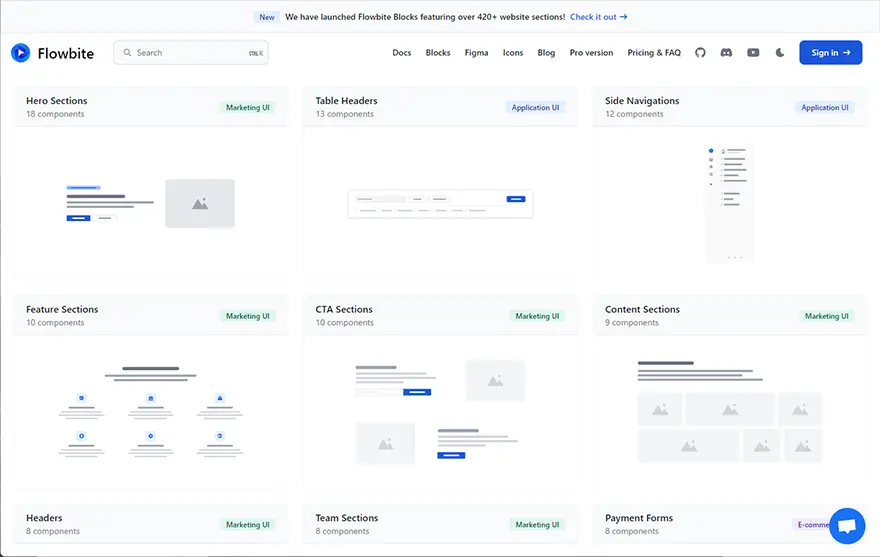The image size is (880, 557).
Task: Open the Payment Forms card title
Action: click(639, 518)
